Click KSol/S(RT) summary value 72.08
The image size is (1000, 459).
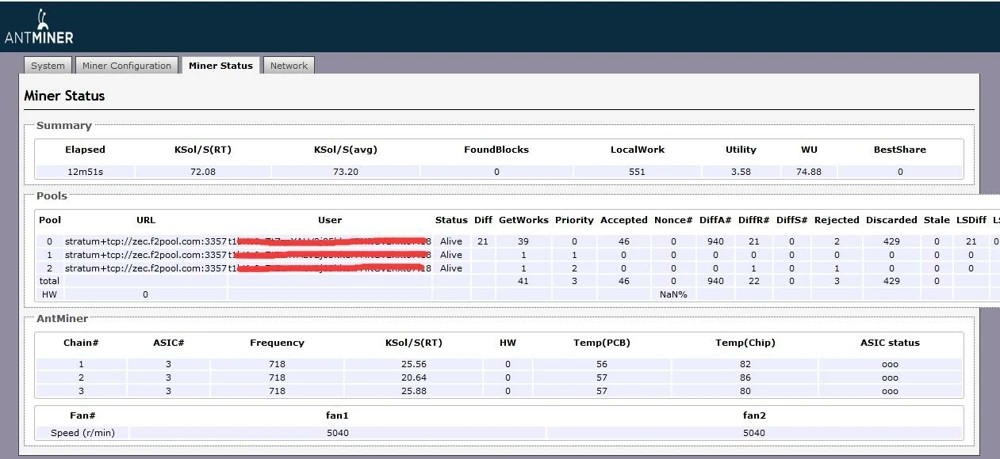pos(203,171)
